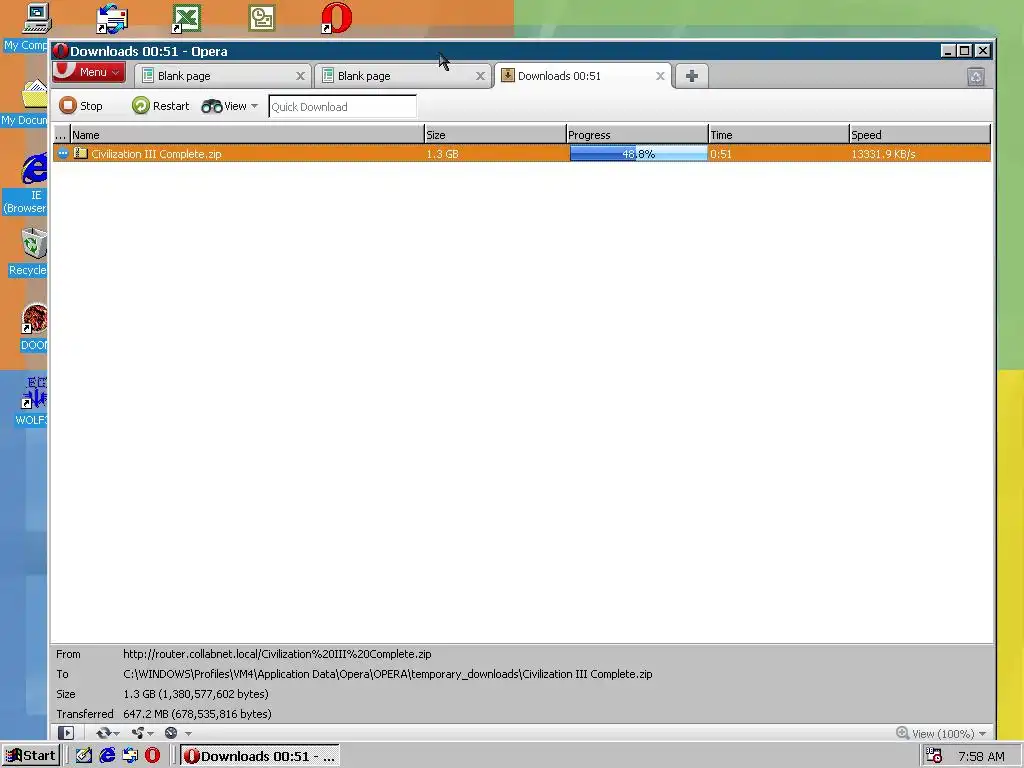Close the Downloads 00:51 tab
This screenshot has width=1024, height=768.
[660, 76]
